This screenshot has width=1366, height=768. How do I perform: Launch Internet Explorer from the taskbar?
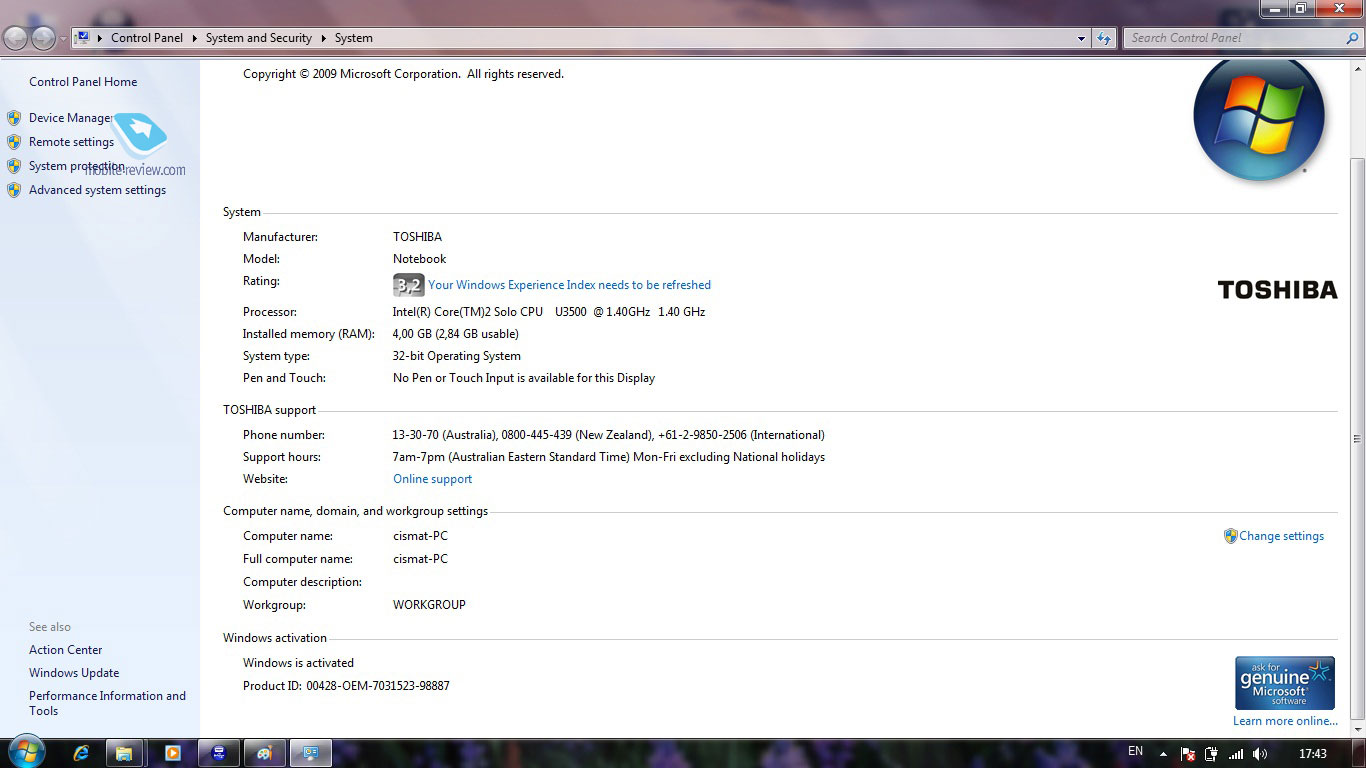[82, 753]
